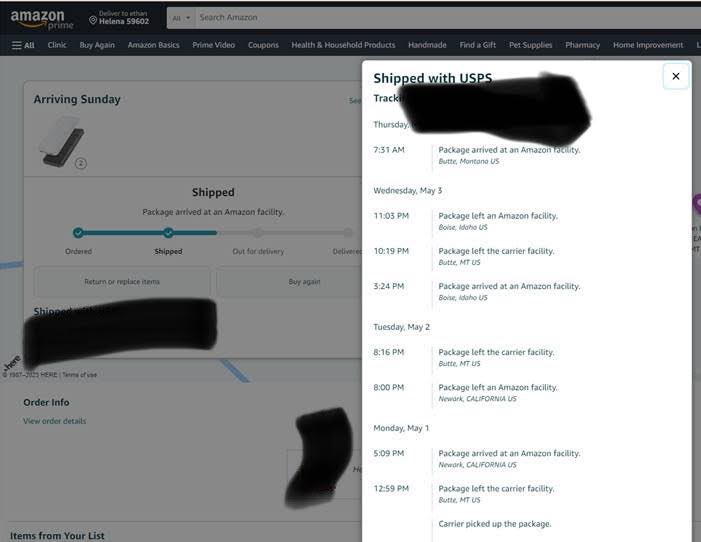Open Pet Supplies navigation link
Screen dimensions: 701x542
(x=530, y=45)
